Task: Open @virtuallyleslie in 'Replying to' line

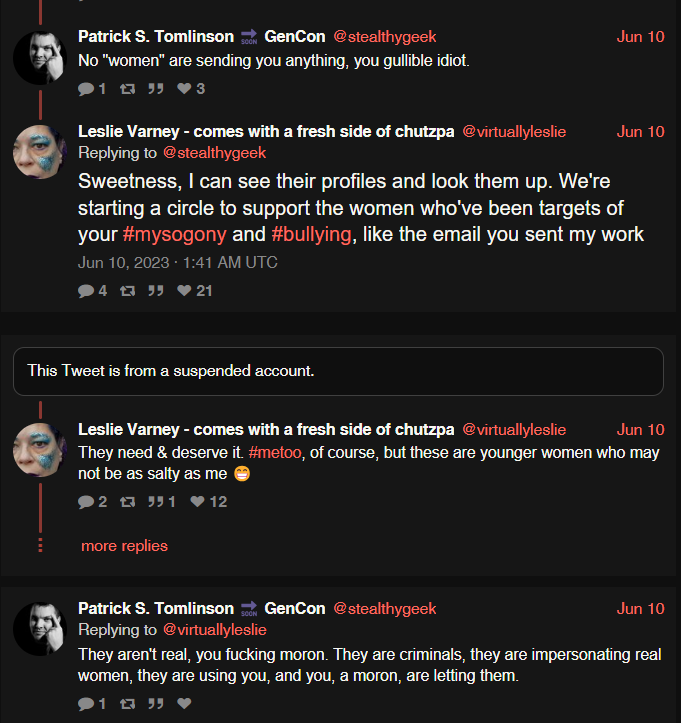Action: (215, 630)
